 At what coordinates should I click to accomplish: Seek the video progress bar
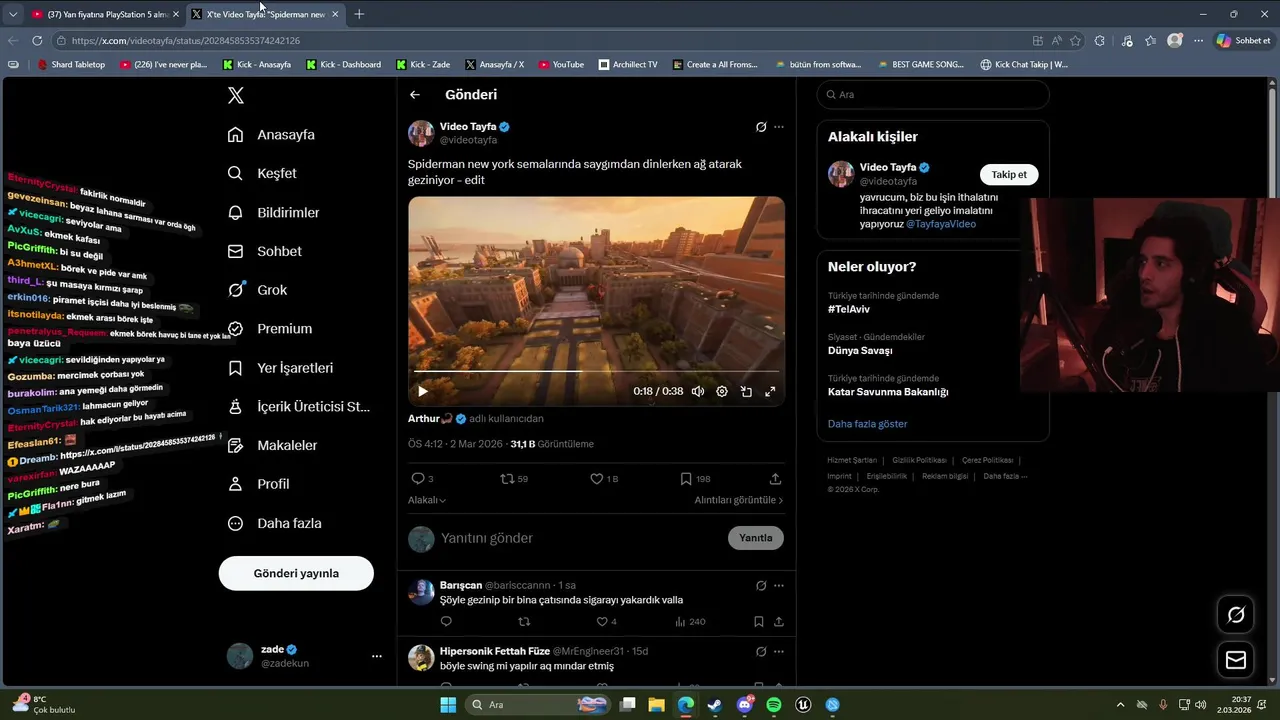596,372
